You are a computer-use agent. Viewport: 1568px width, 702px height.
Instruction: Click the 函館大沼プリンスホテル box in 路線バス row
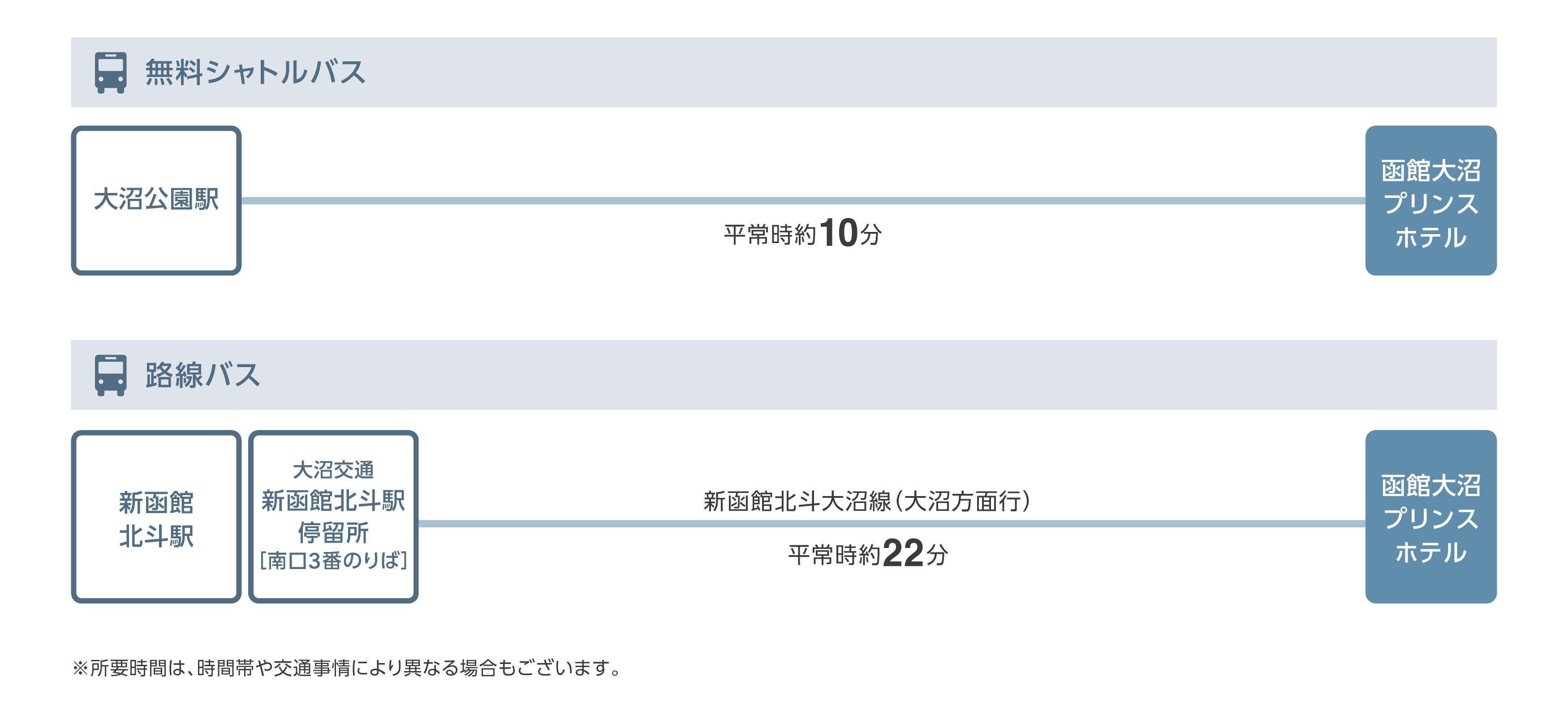coord(1430,518)
